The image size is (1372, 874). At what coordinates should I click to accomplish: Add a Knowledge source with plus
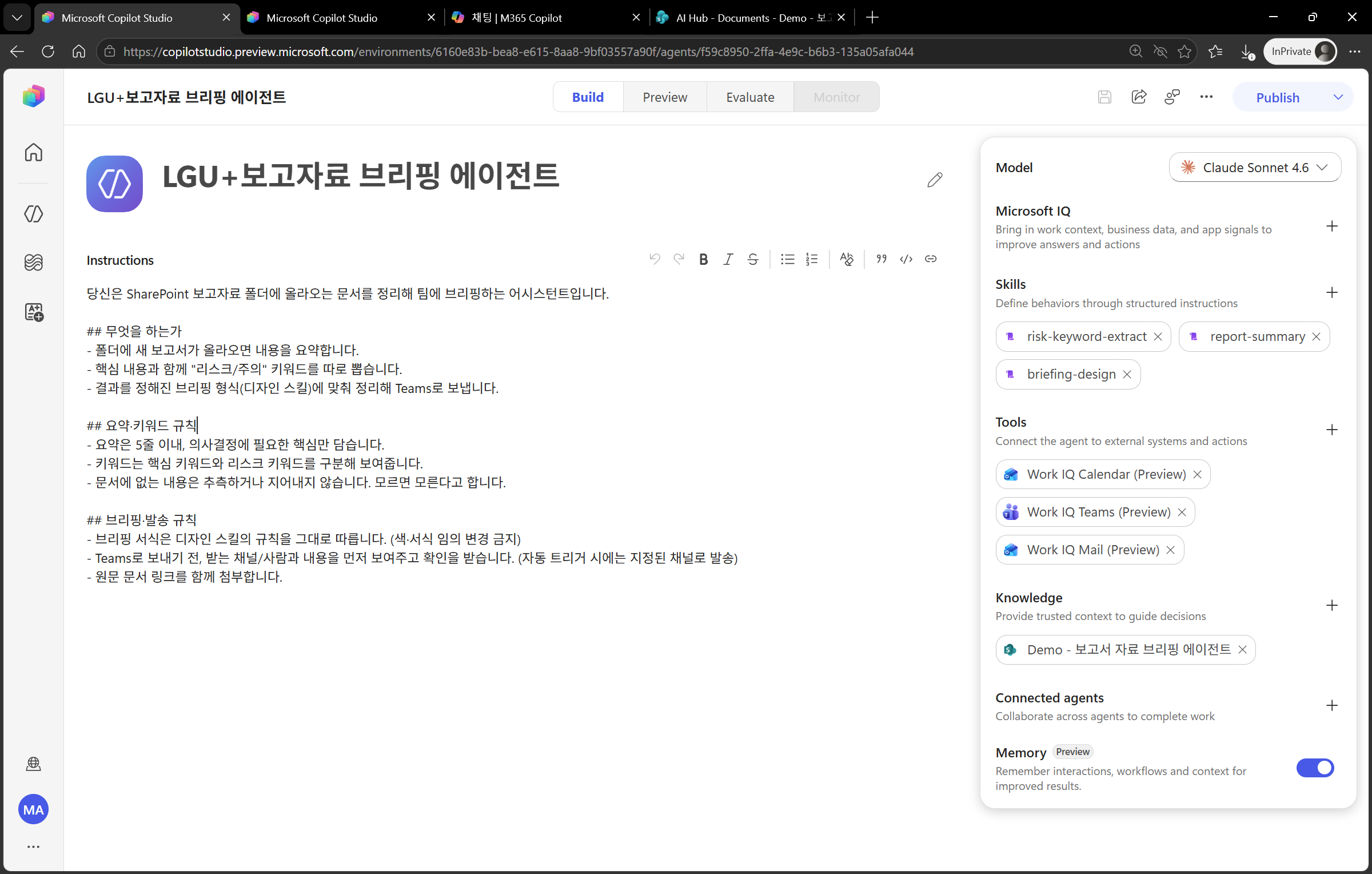[x=1332, y=606]
